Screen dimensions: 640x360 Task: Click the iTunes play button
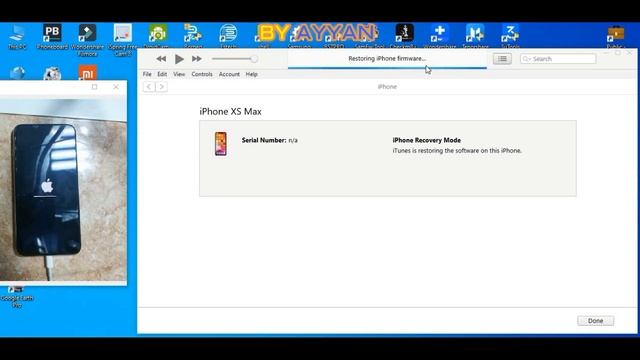[179, 59]
